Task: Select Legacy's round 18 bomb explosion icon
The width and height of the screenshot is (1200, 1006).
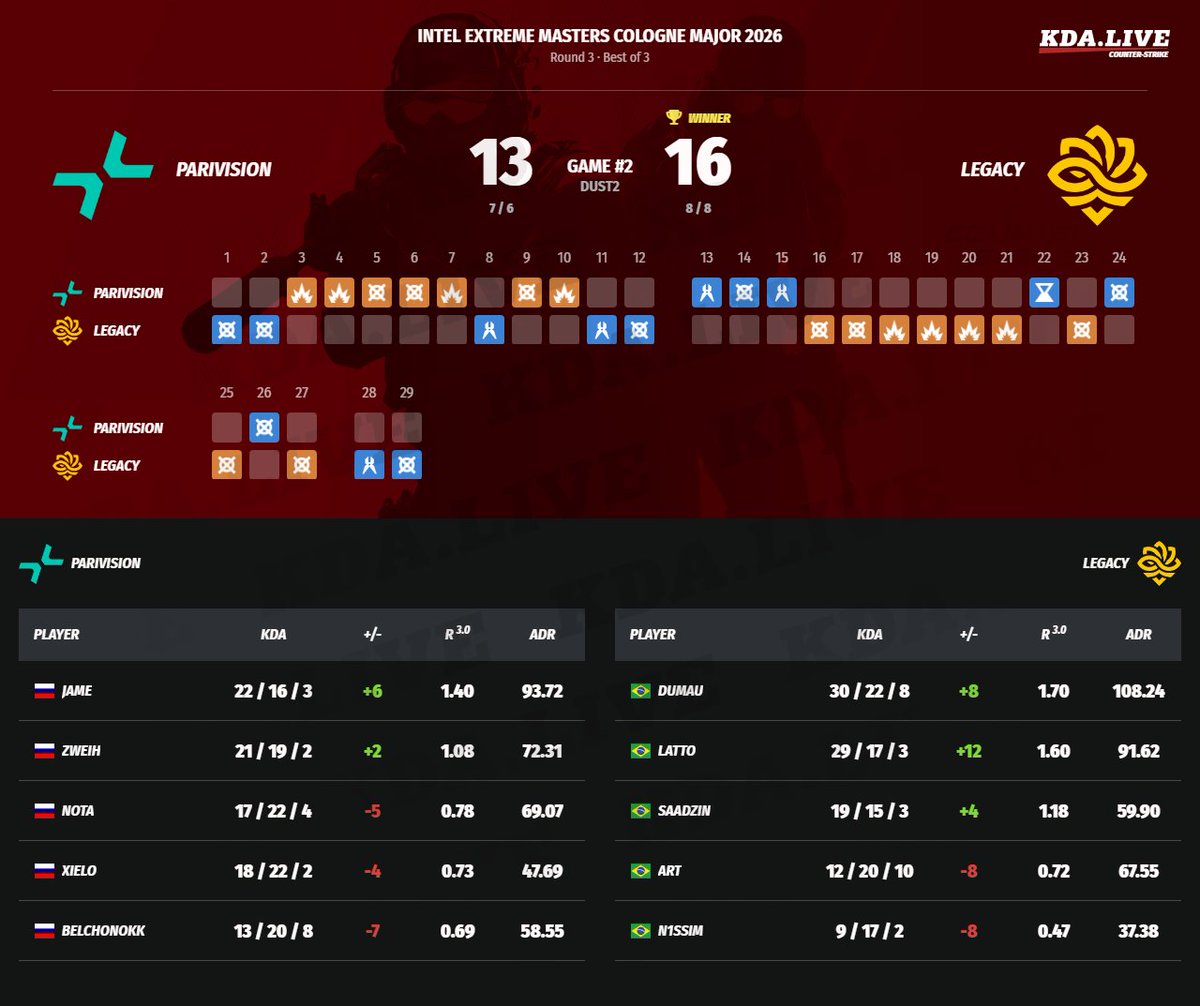Action: tap(894, 329)
